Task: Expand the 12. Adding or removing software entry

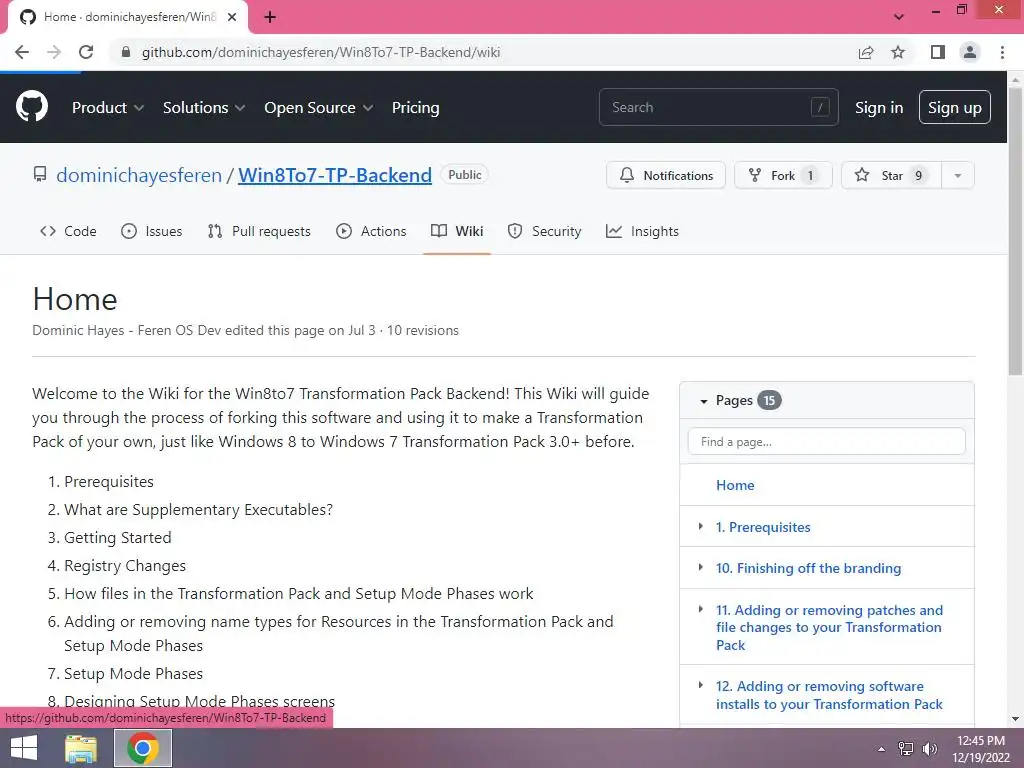Action: [x=701, y=686]
